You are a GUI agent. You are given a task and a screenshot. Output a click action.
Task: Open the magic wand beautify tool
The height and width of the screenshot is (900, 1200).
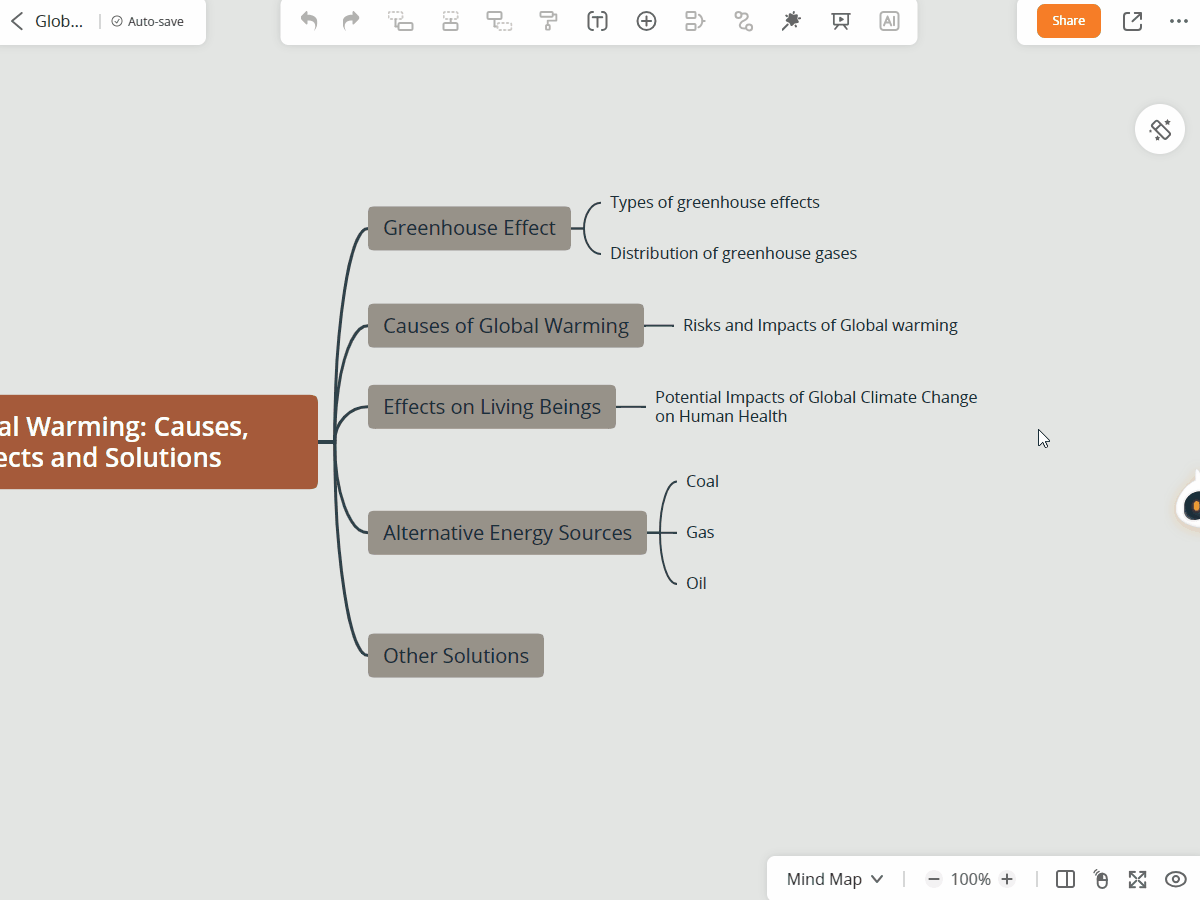pos(791,21)
